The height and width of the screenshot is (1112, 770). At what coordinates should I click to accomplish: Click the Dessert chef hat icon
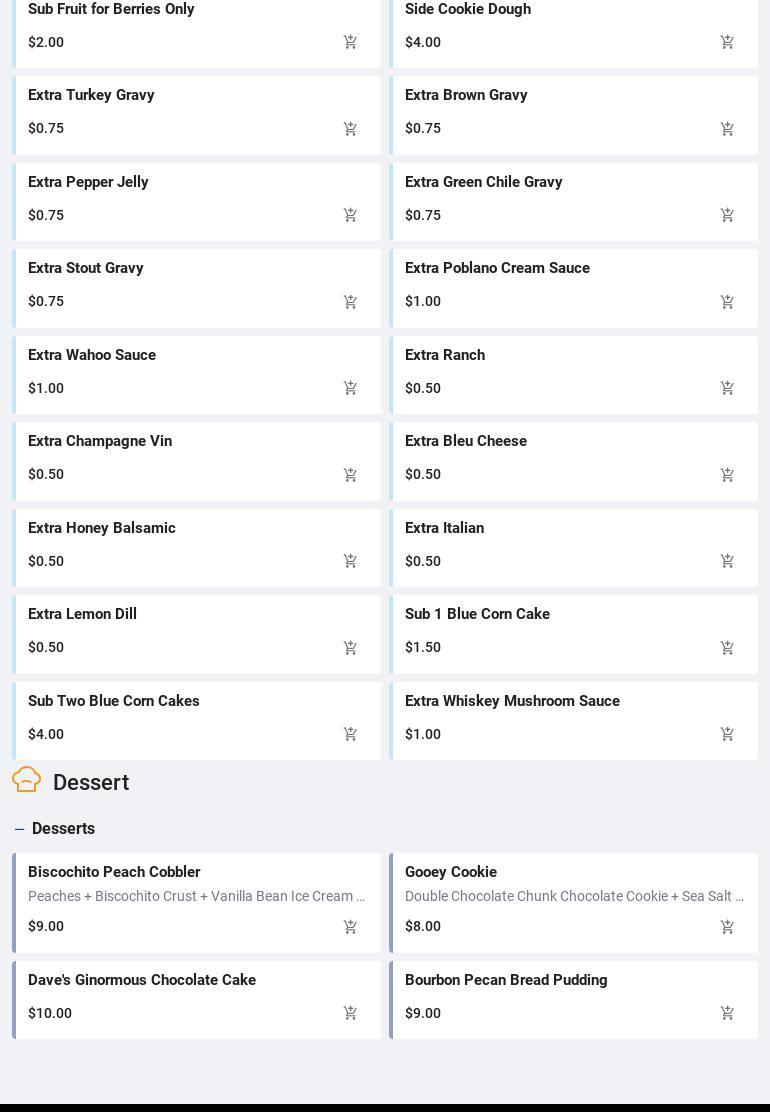pos(27,780)
